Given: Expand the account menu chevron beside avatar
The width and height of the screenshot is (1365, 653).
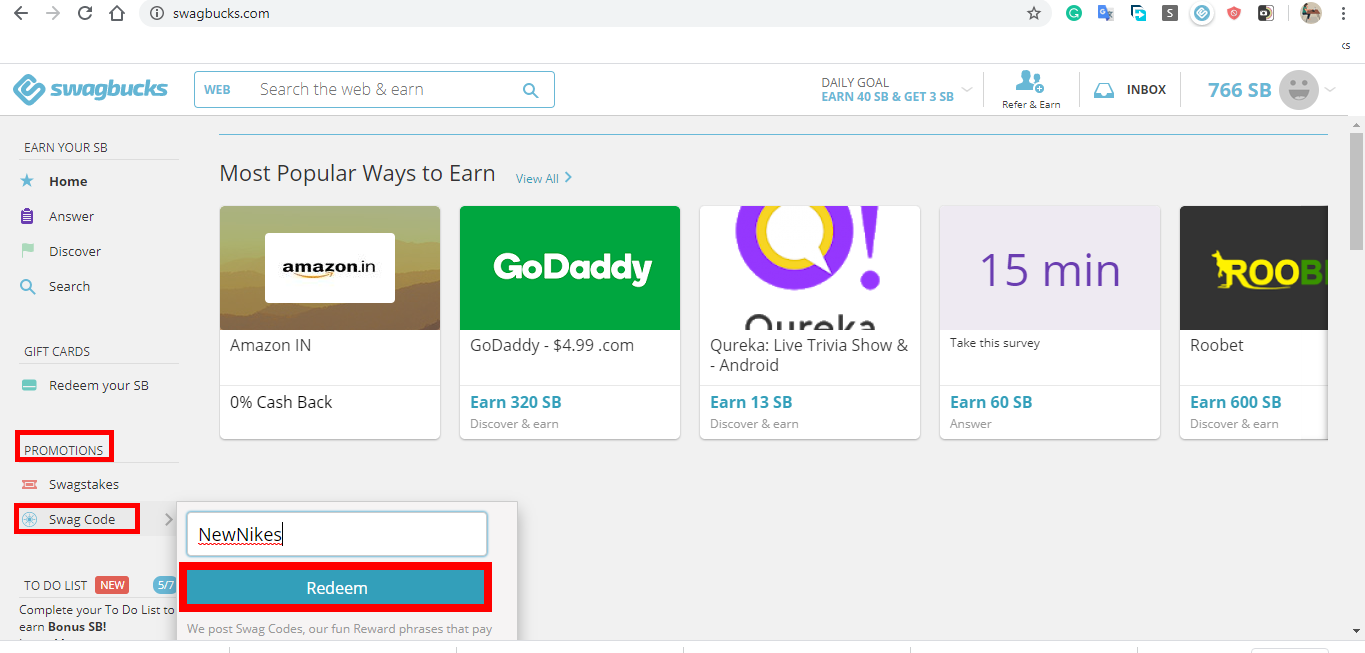Looking at the screenshot, I should [1330, 90].
